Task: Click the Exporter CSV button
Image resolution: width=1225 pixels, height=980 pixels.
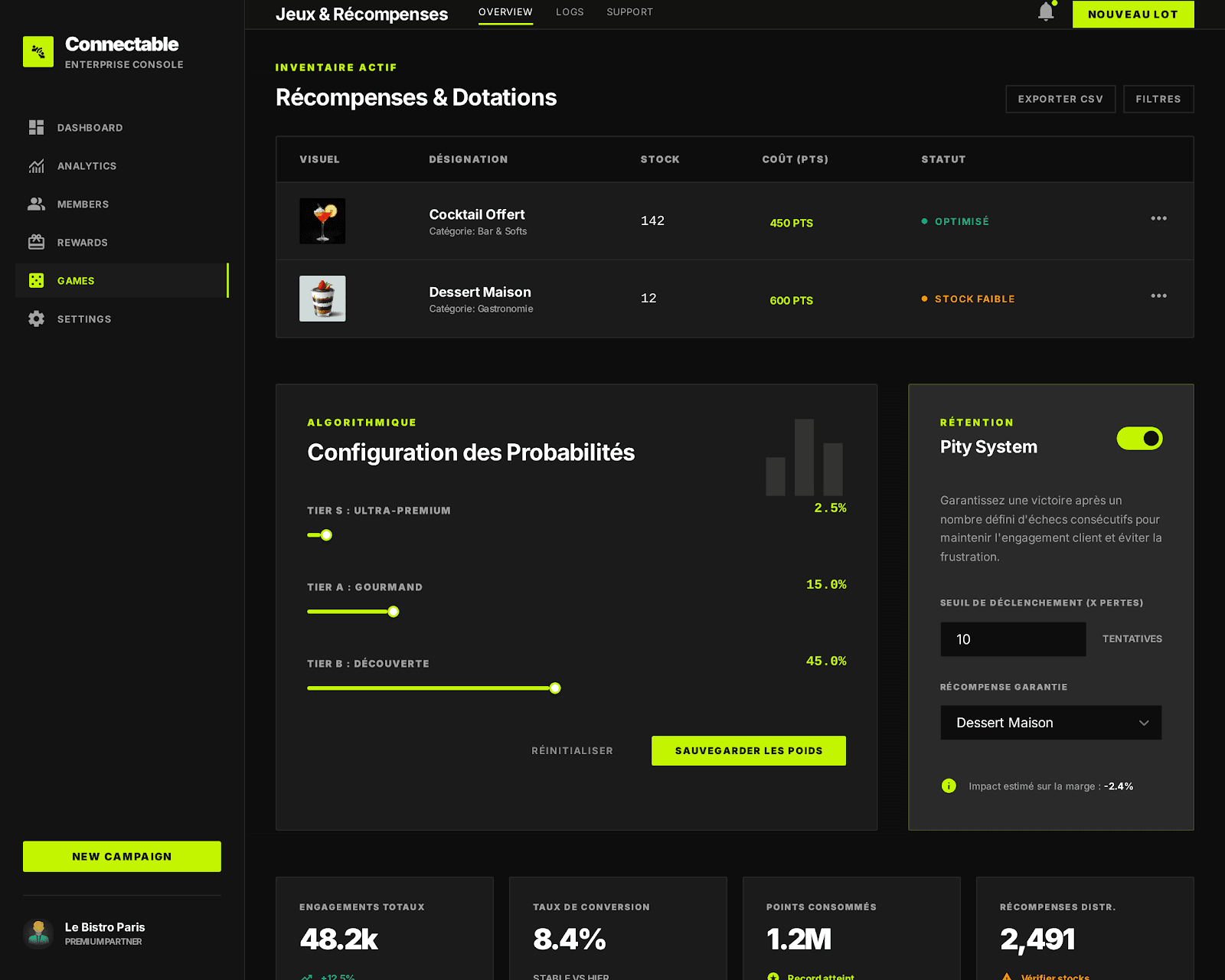Action: (x=1060, y=99)
